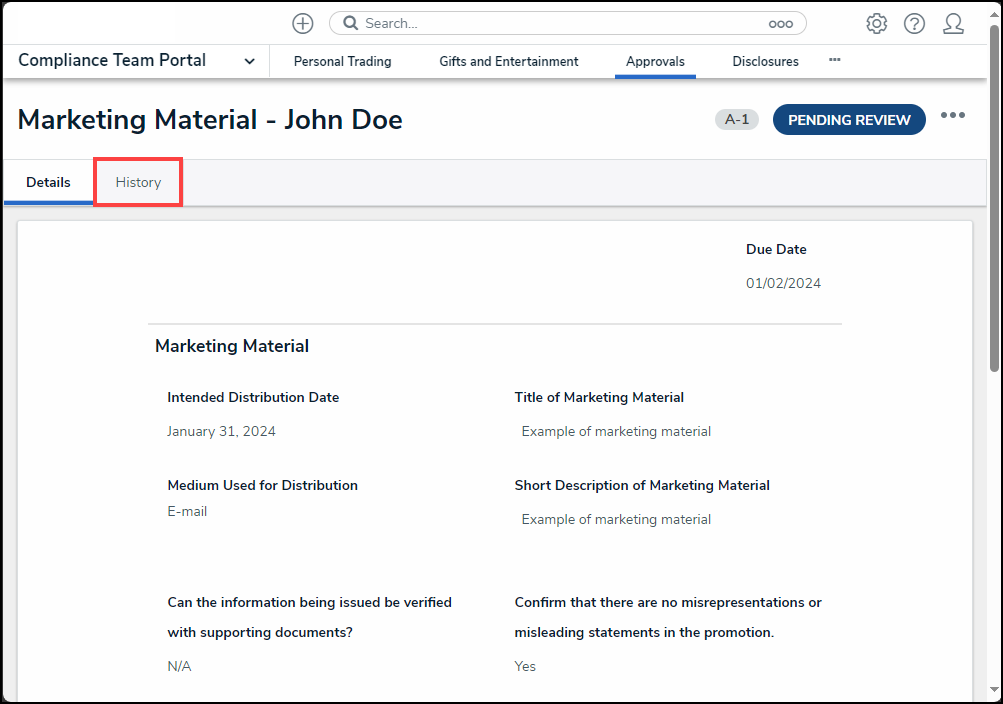This screenshot has width=1003, height=704.
Task: Click the Title of Marketing Material value
Action: click(x=616, y=431)
